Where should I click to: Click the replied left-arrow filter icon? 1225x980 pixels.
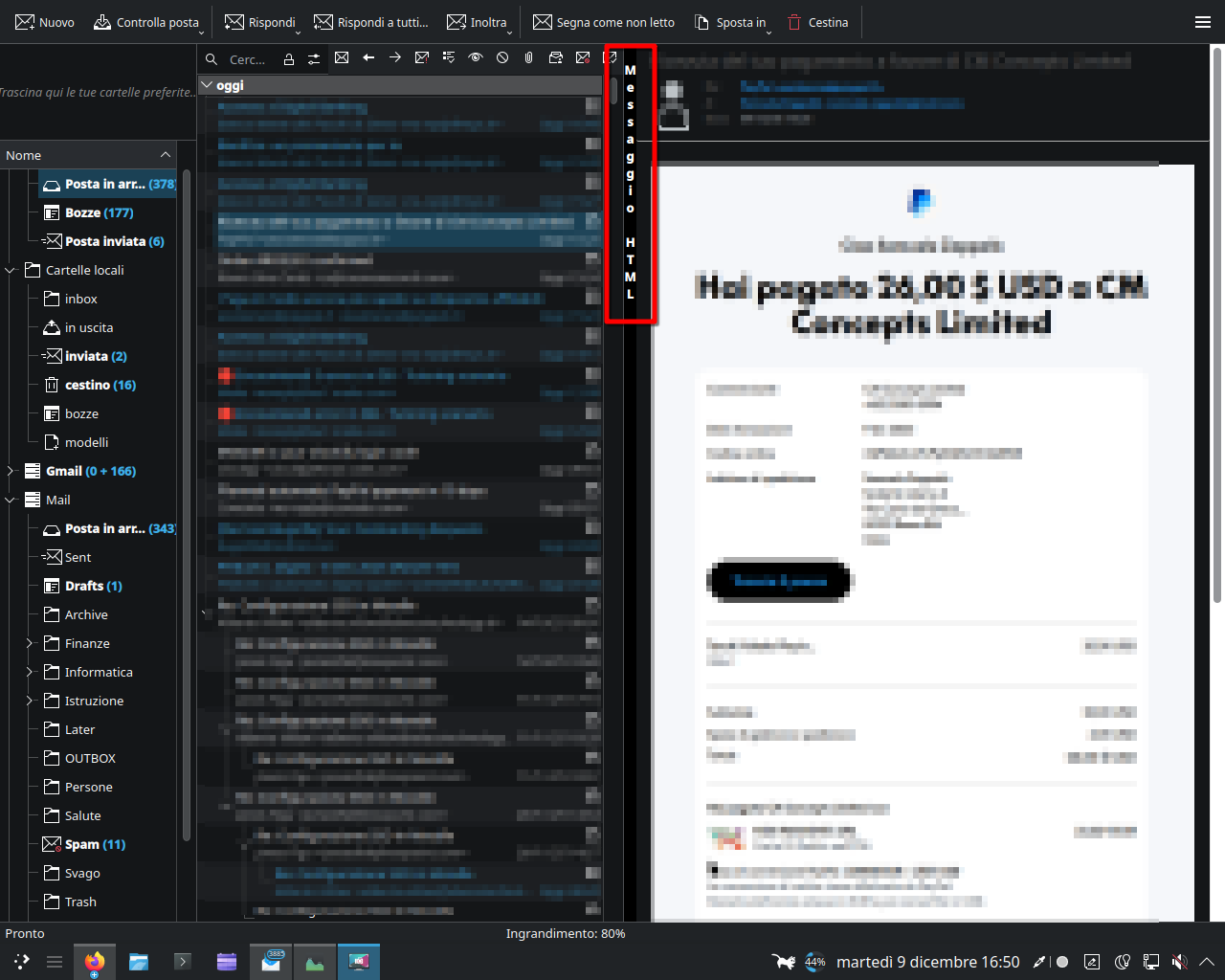click(x=368, y=58)
